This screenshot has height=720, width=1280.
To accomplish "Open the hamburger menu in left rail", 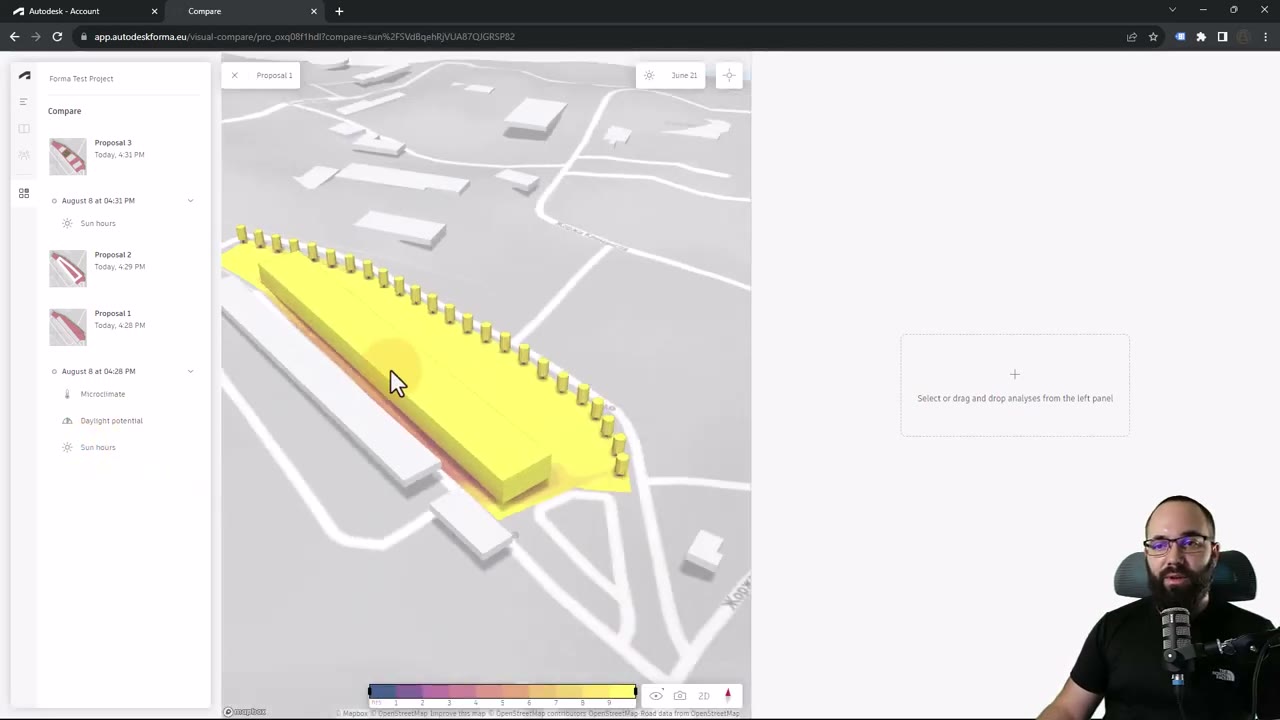I will (24, 102).
